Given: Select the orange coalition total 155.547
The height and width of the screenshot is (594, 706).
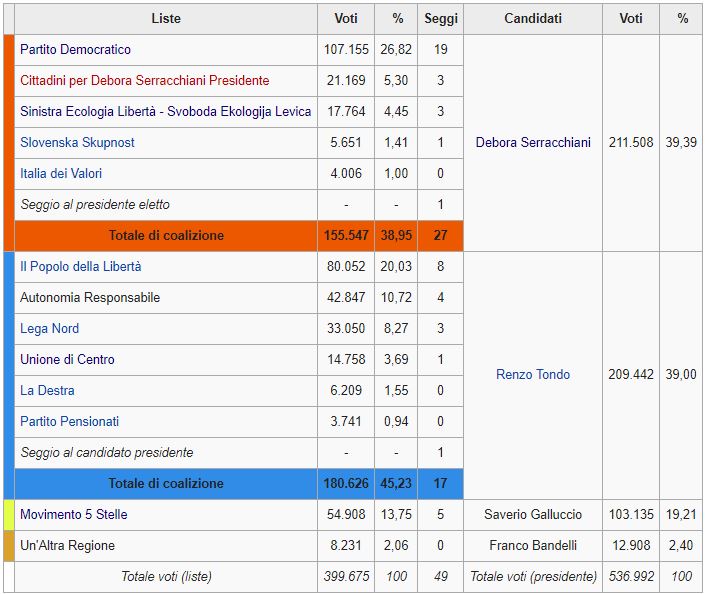Looking at the screenshot, I should tap(346, 235).
